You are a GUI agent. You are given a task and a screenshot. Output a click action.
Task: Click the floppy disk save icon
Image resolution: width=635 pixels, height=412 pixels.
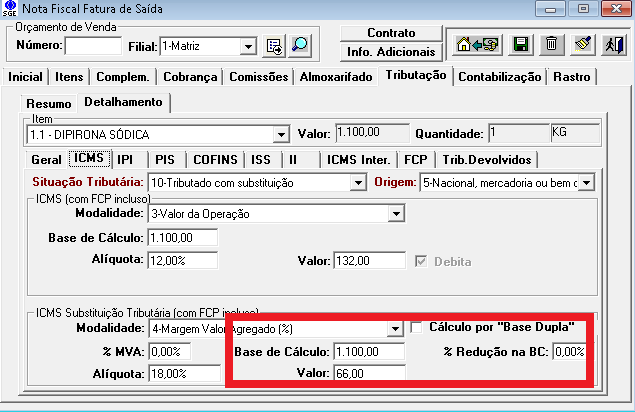pos(520,44)
